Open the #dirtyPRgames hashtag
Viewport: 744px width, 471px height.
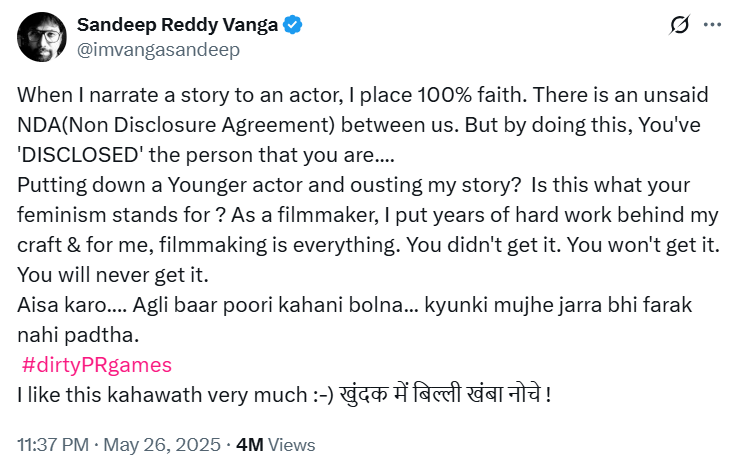click(97, 365)
